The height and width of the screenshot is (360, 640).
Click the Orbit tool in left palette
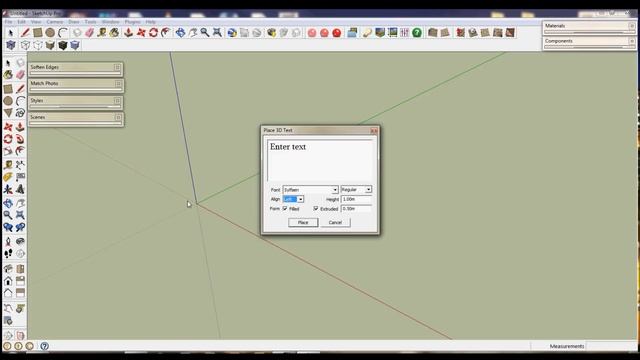pos(8,203)
